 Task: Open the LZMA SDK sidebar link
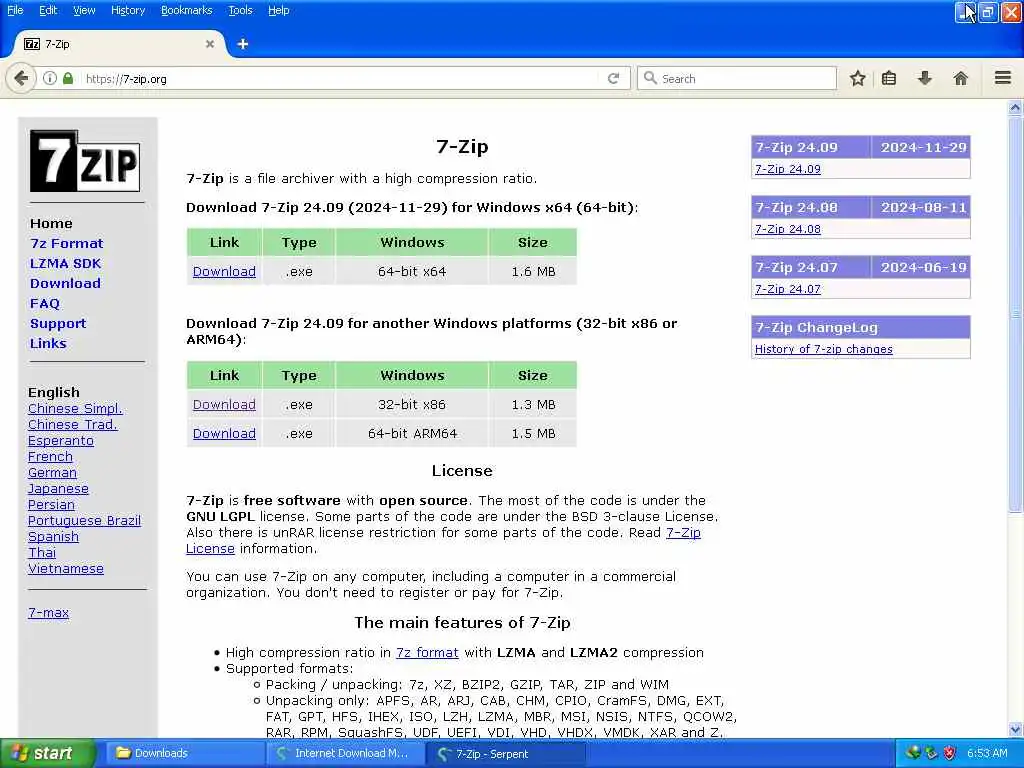click(x=65, y=263)
